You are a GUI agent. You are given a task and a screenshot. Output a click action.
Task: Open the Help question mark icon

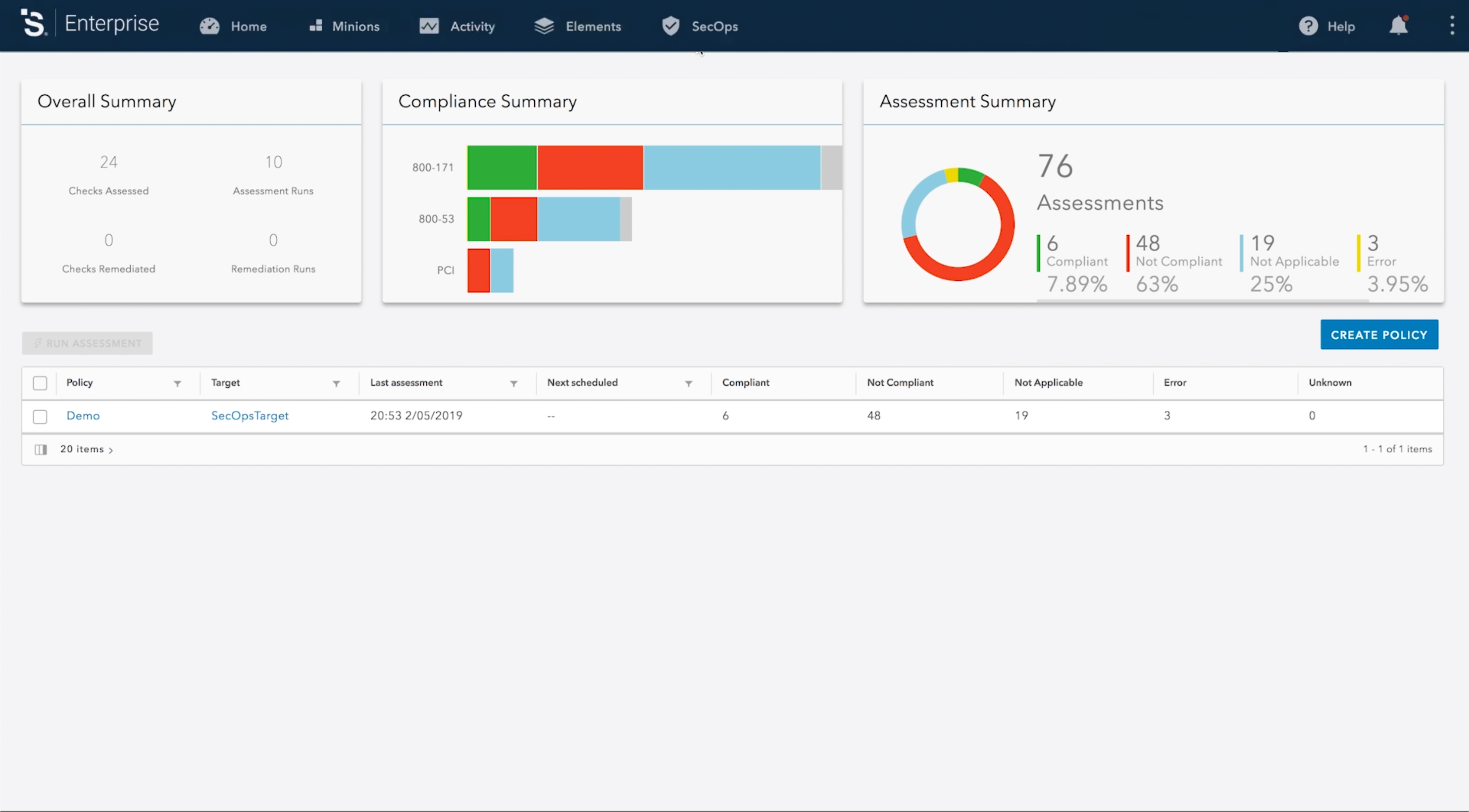1308,26
